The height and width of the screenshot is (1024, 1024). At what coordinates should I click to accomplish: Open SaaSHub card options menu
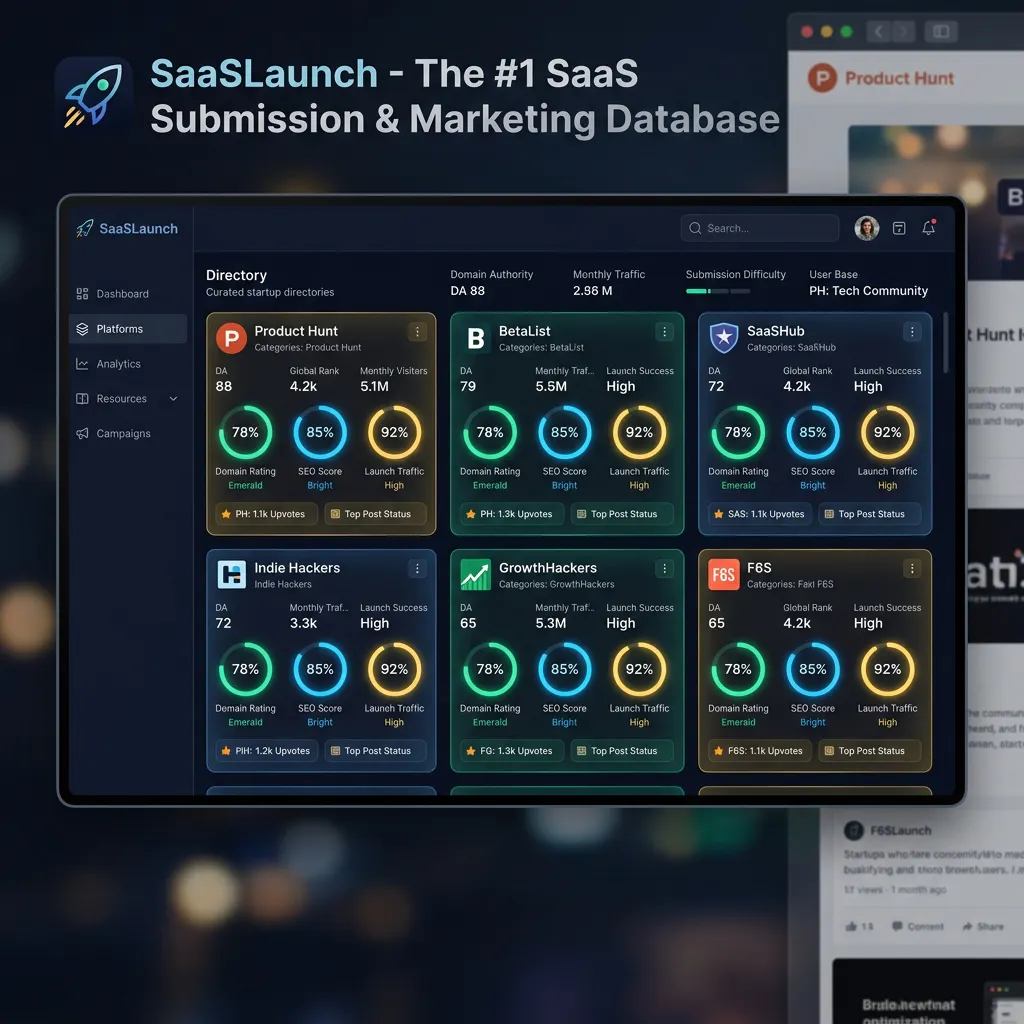point(912,332)
